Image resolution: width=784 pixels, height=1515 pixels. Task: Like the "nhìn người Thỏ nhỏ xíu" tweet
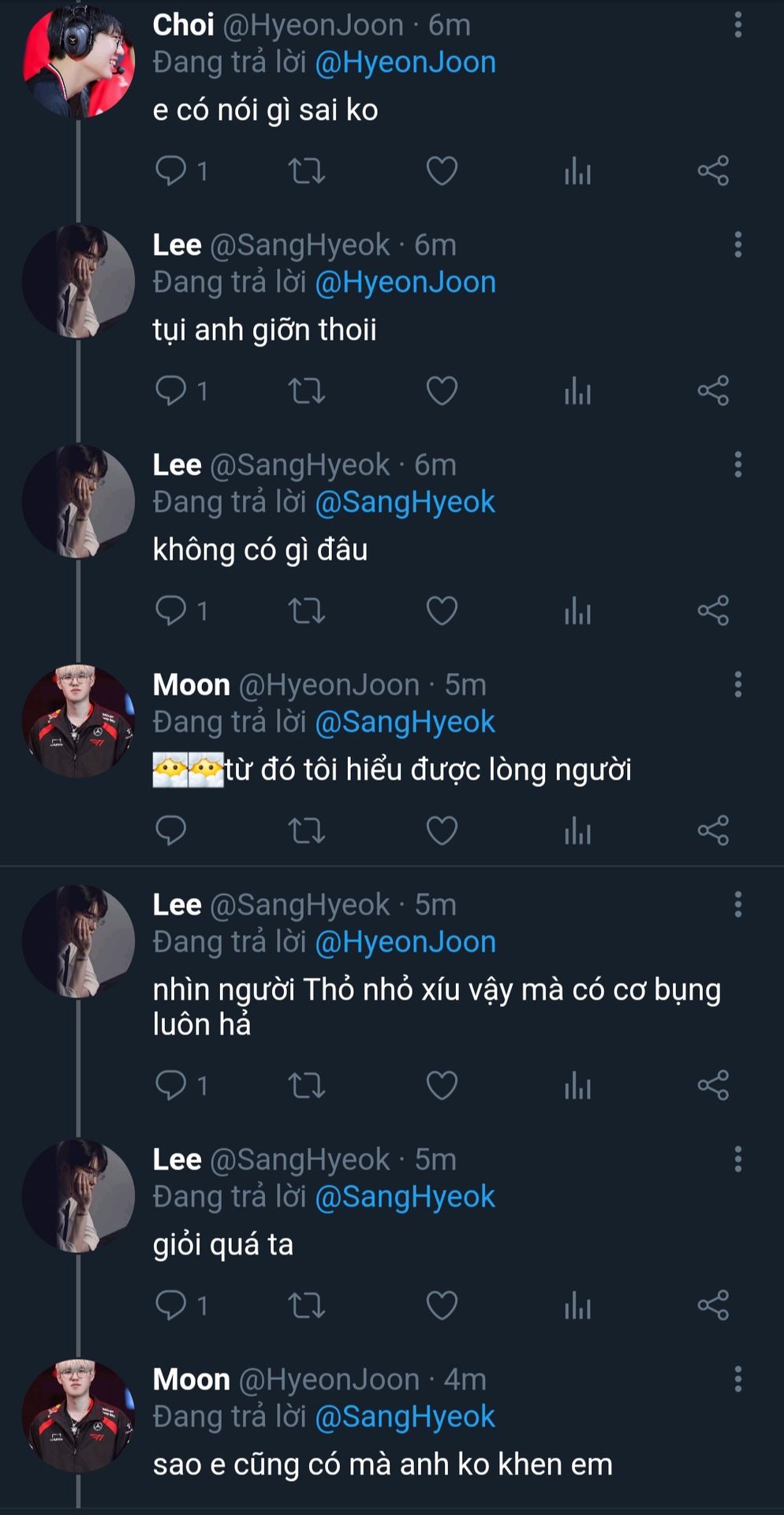[442, 1086]
